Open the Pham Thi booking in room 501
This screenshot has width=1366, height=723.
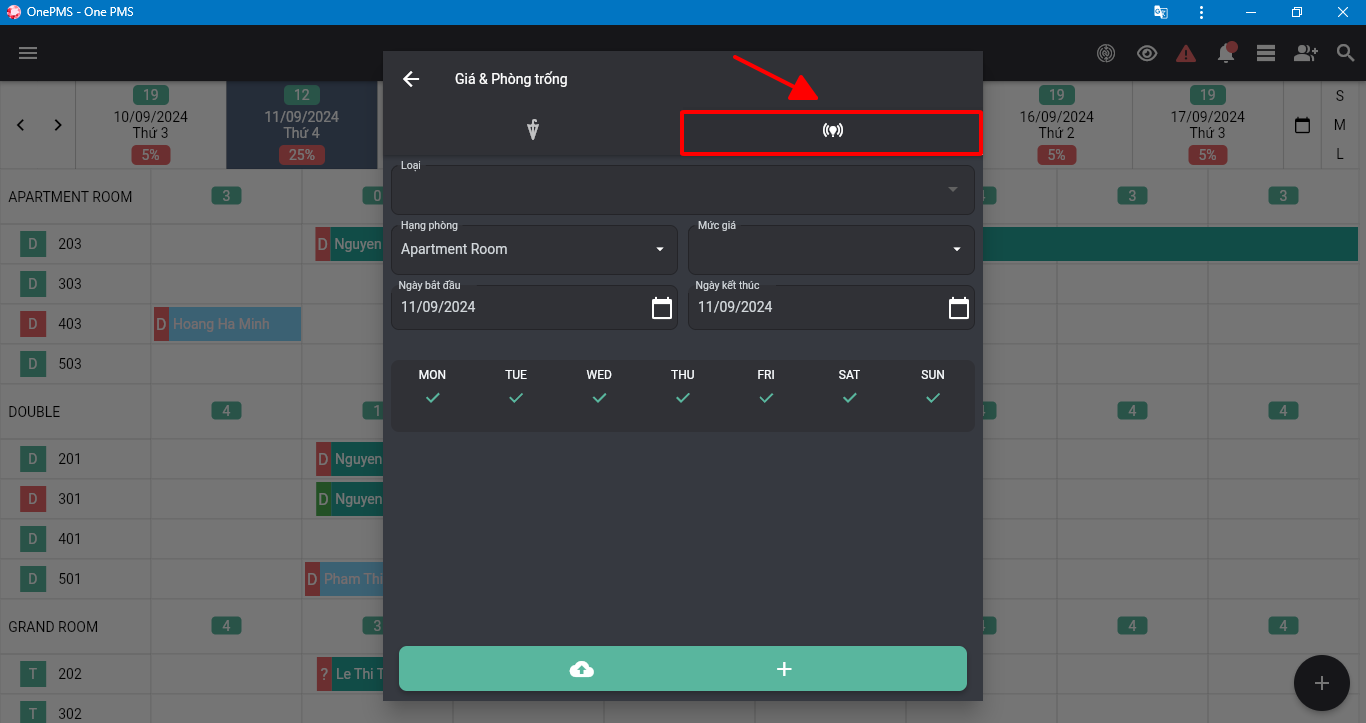pos(344,579)
